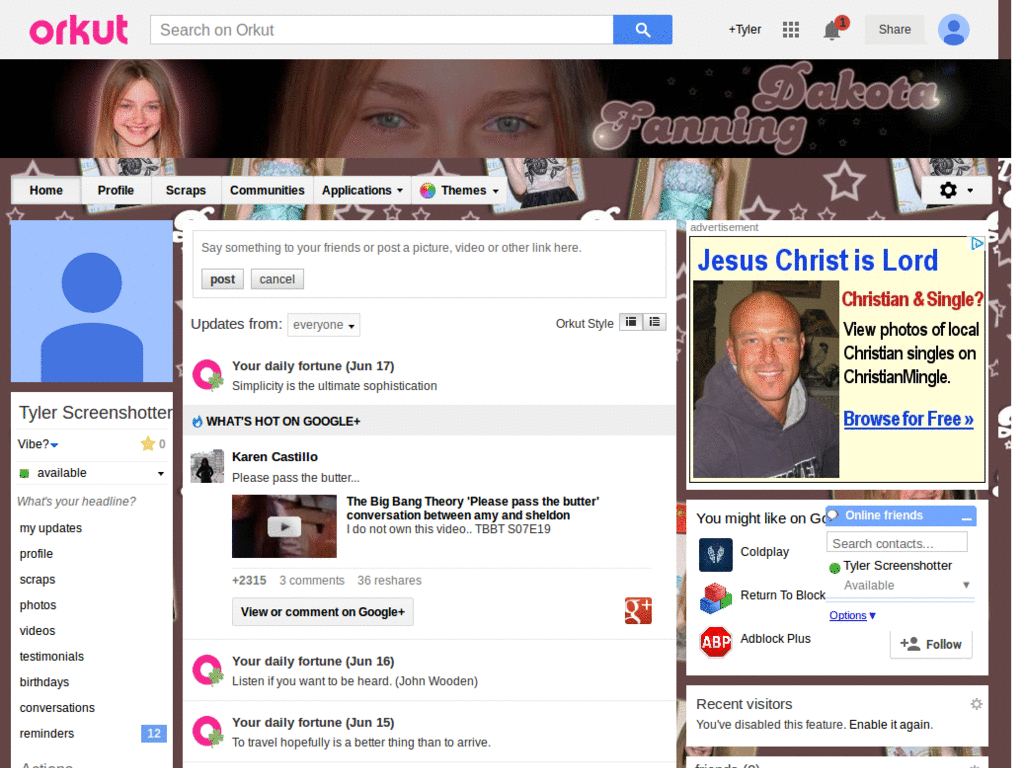1024x768 pixels.
Task: Open the account avatar in header
Action: pyautogui.click(x=953, y=29)
